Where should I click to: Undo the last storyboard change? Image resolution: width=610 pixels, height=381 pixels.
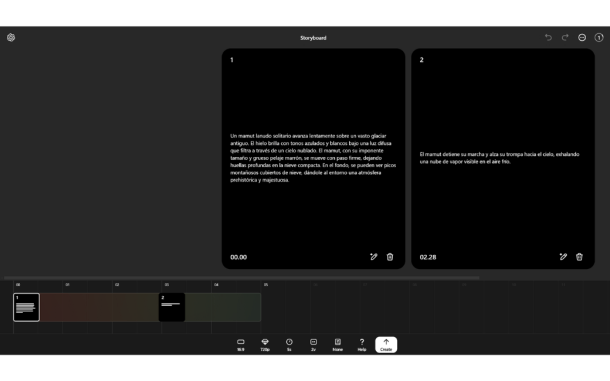coord(548,37)
